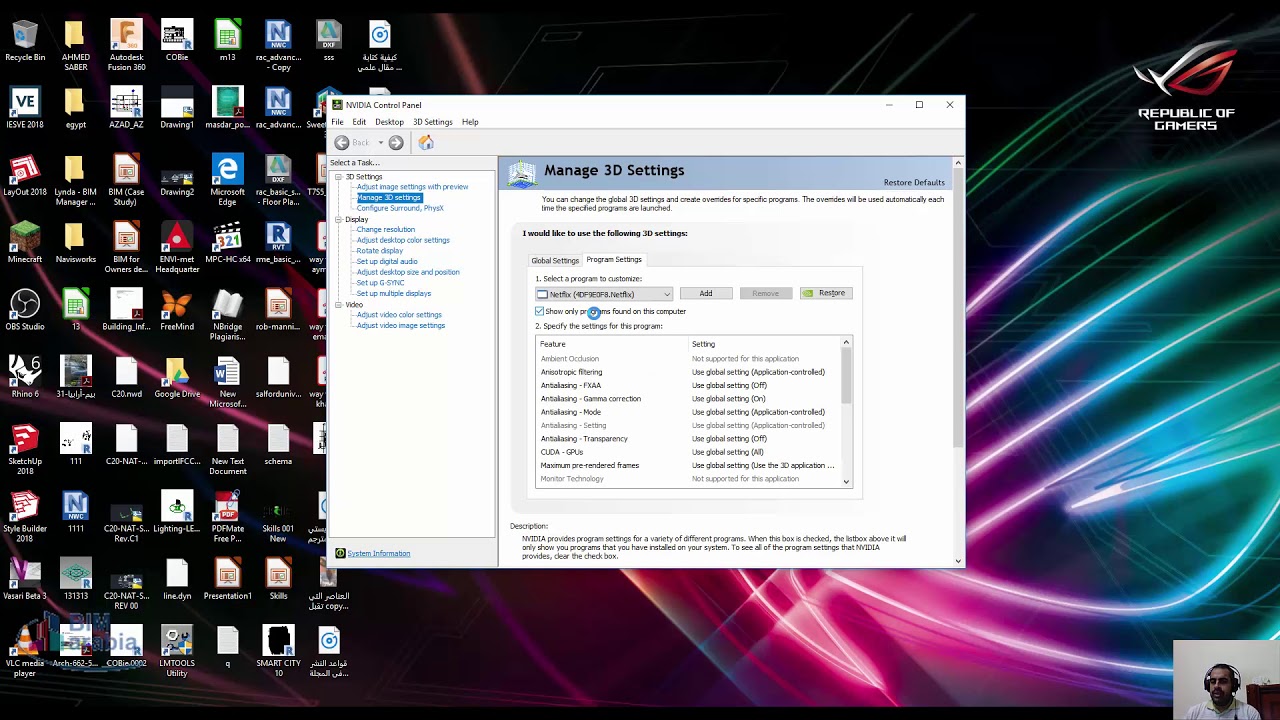Click the Restore button
This screenshot has height=720, width=1280.
click(825, 293)
